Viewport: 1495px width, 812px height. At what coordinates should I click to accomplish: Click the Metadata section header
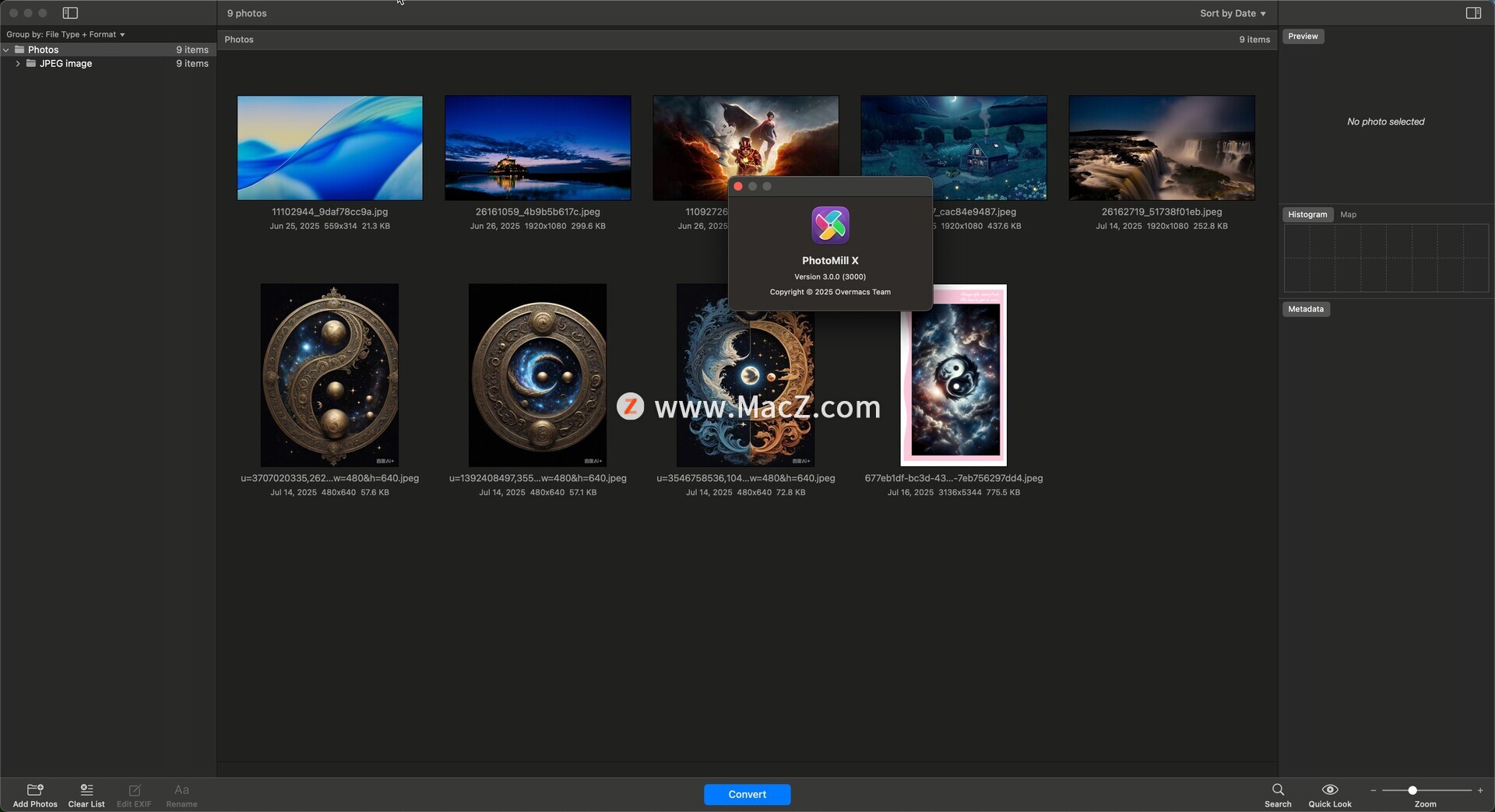point(1306,309)
